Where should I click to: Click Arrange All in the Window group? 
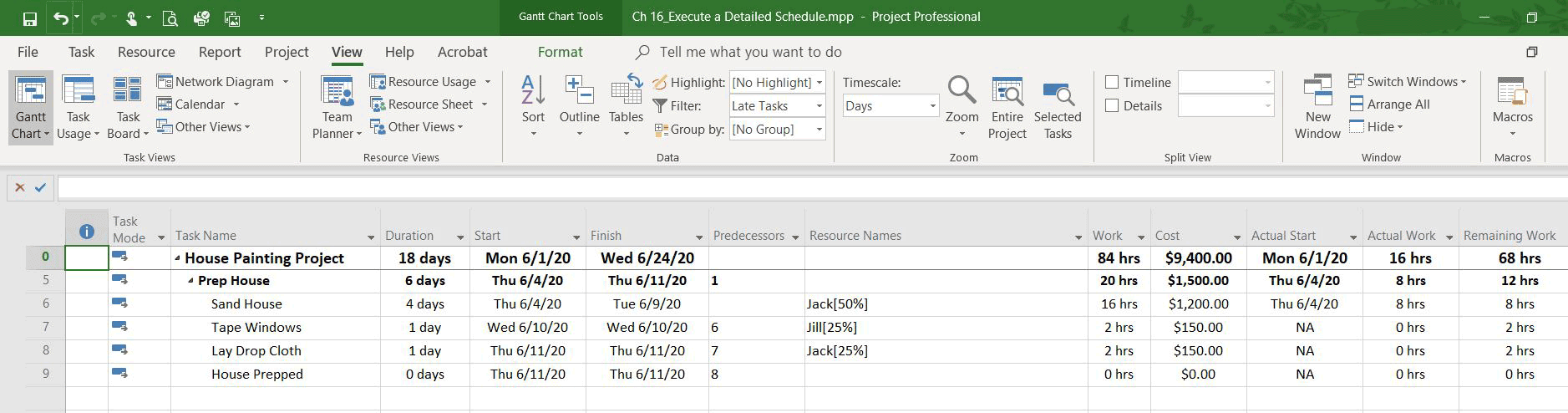(x=1389, y=104)
